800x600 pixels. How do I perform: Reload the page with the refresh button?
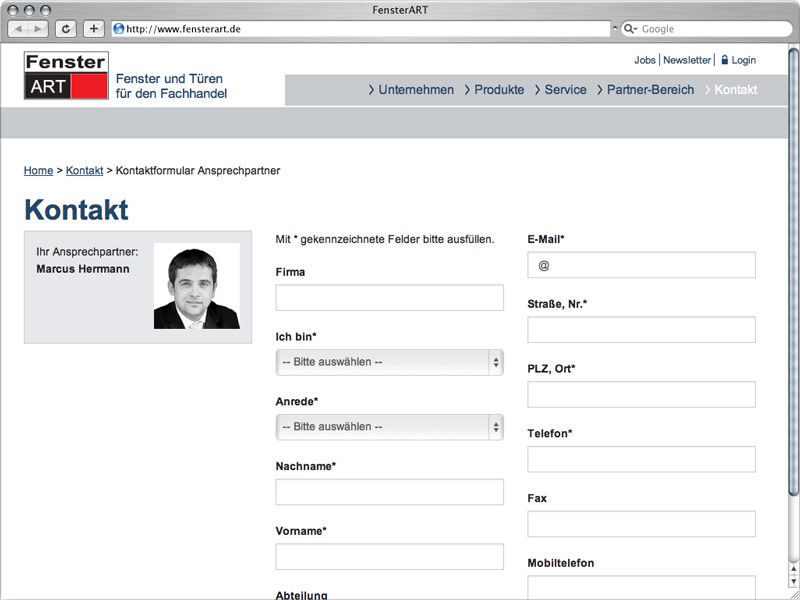67,29
